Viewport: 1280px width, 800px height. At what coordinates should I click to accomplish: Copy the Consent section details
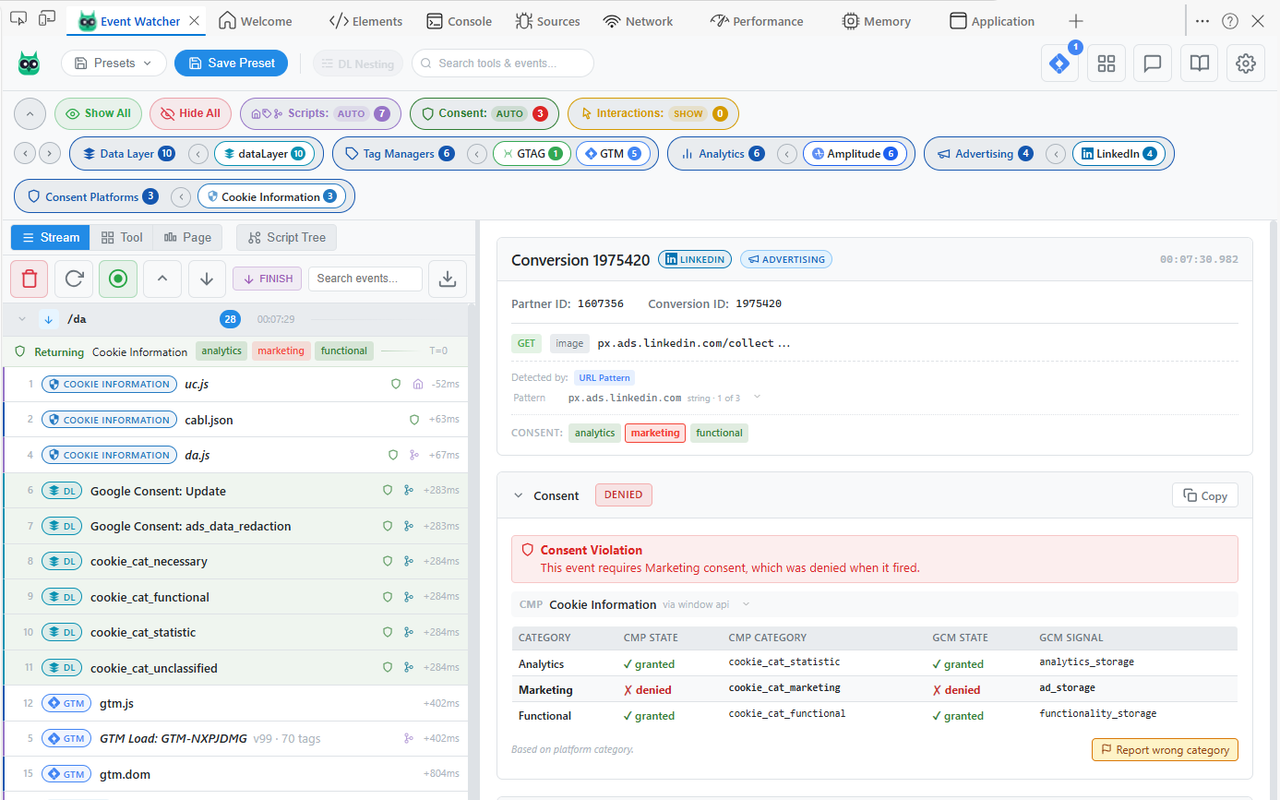(1205, 495)
